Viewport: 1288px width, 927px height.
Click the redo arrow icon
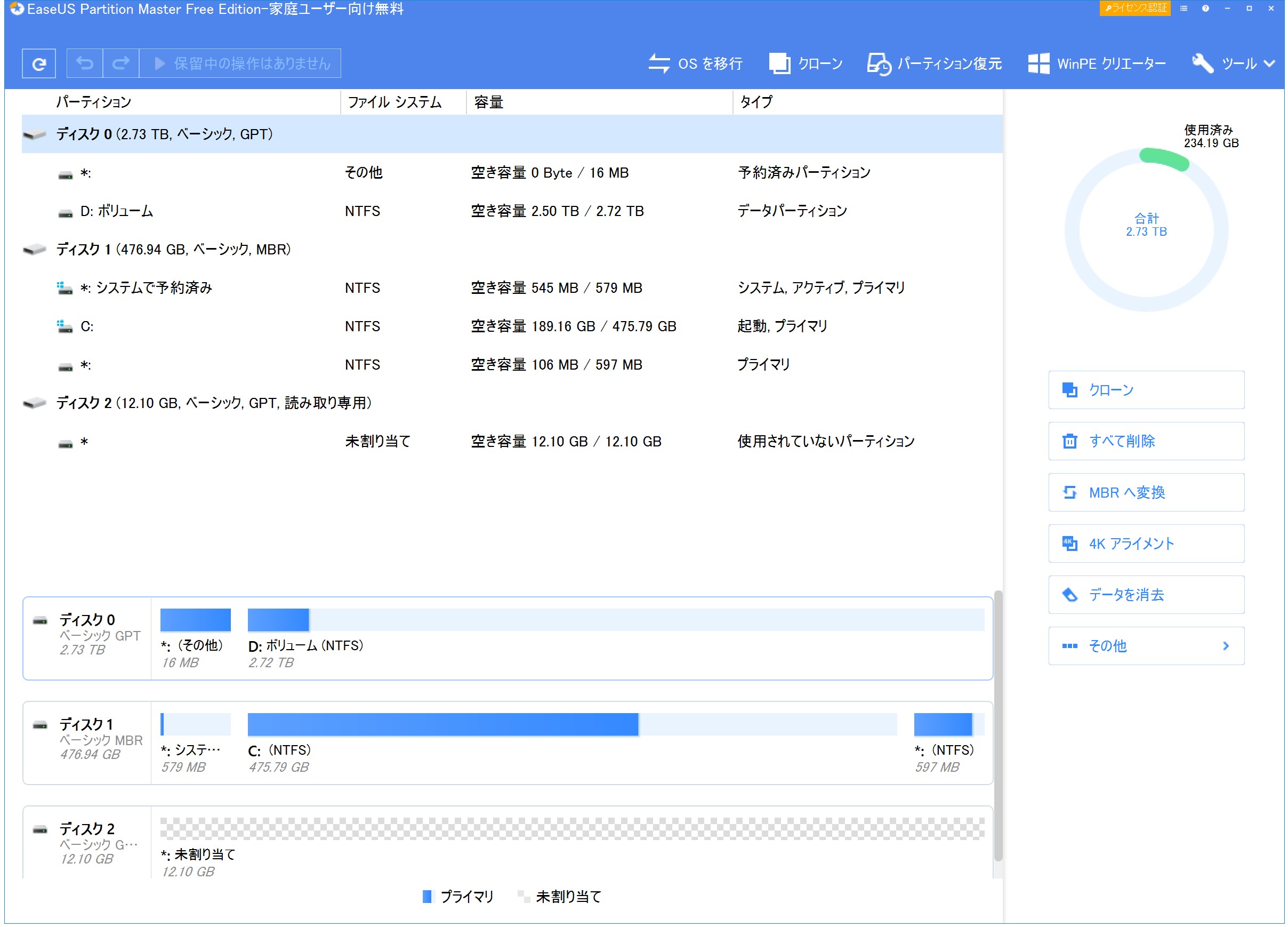pos(120,63)
